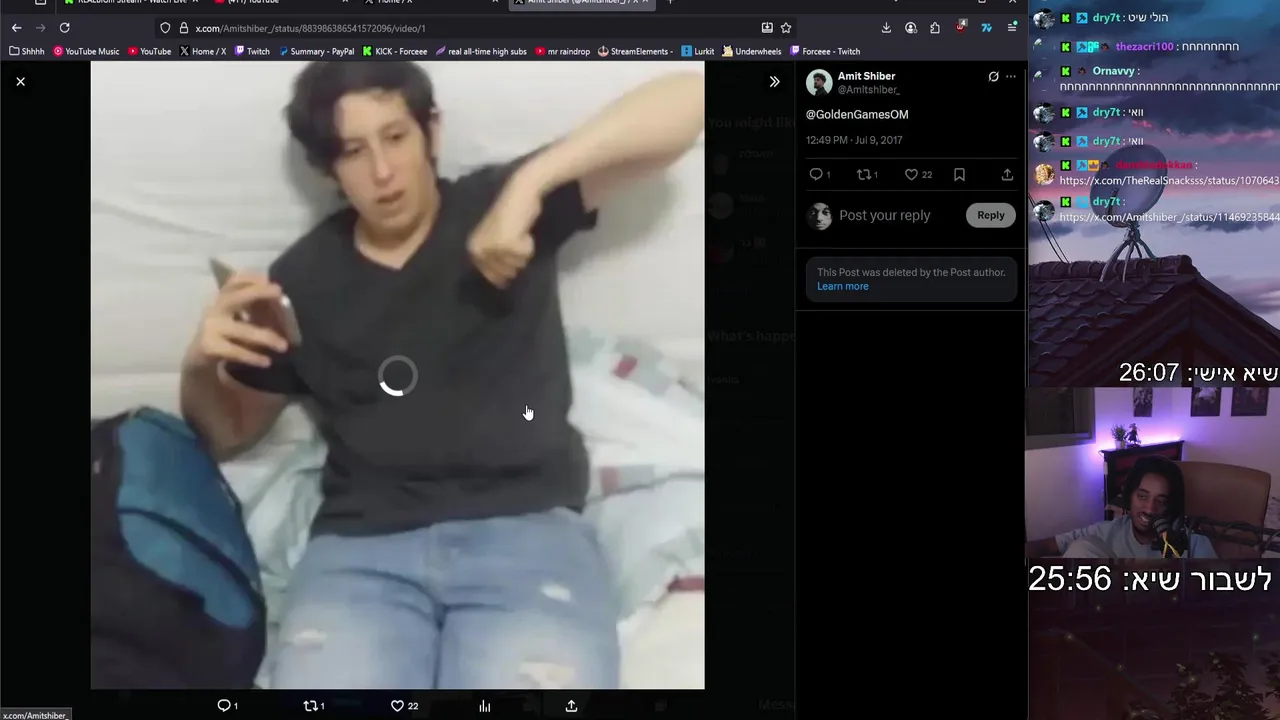Open the YouTube bookmark
The height and width of the screenshot is (720, 1280).
click(148, 51)
